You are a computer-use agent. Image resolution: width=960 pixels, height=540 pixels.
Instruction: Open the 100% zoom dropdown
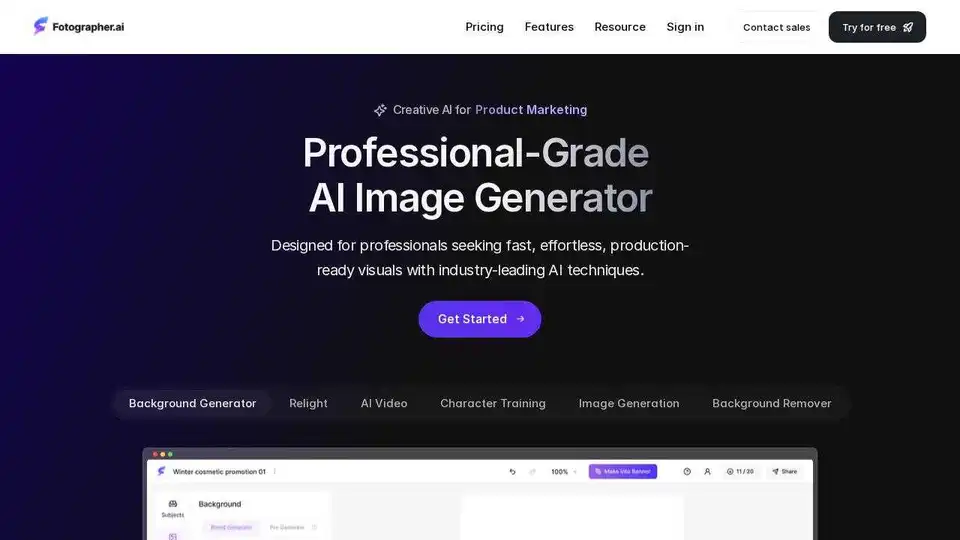click(564, 471)
